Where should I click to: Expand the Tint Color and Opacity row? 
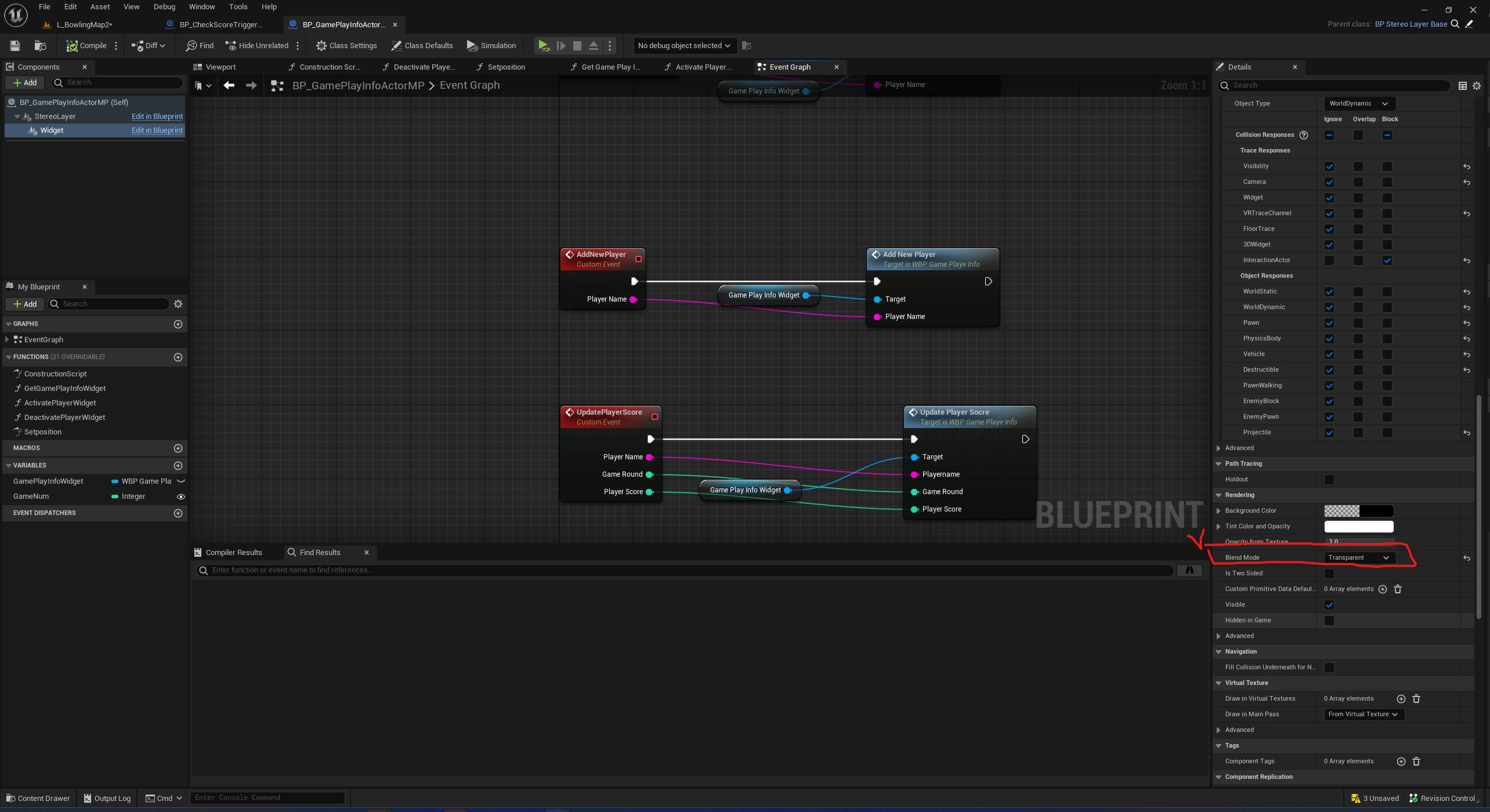(1218, 526)
